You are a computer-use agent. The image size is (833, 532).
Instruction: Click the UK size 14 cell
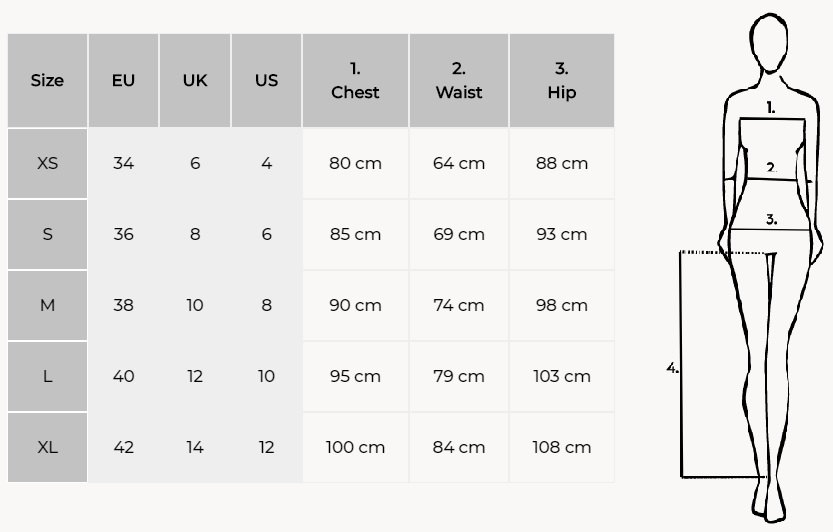(x=195, y=447)
